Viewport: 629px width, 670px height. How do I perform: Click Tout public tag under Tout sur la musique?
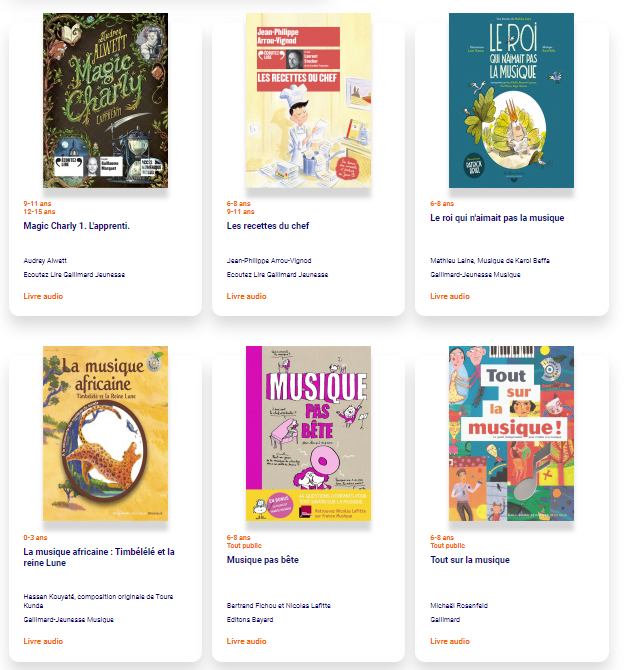[x=447, y=546]
